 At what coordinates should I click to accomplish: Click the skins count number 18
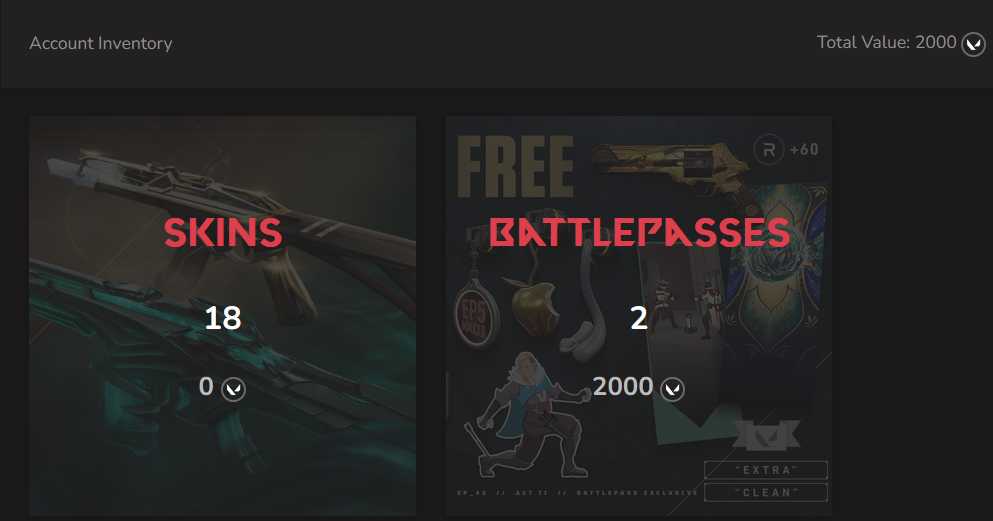point(223,317)
